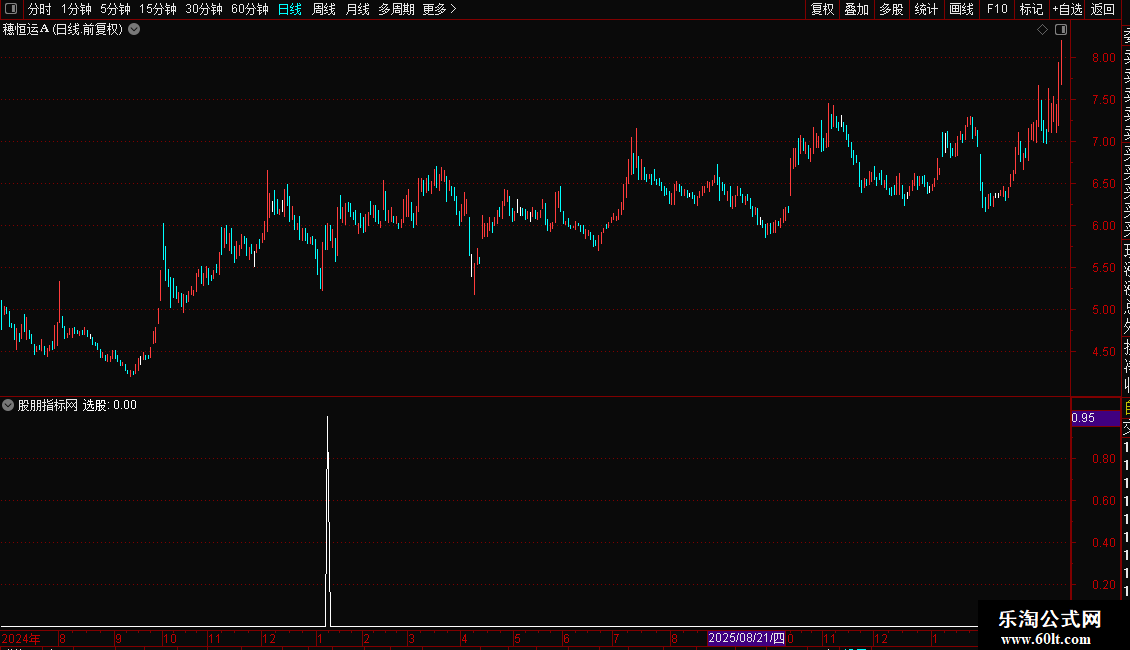This screenshot has height=650, width=1130.
Task: Open the 叠加 overlay function
Action: (x=857, y=9)
